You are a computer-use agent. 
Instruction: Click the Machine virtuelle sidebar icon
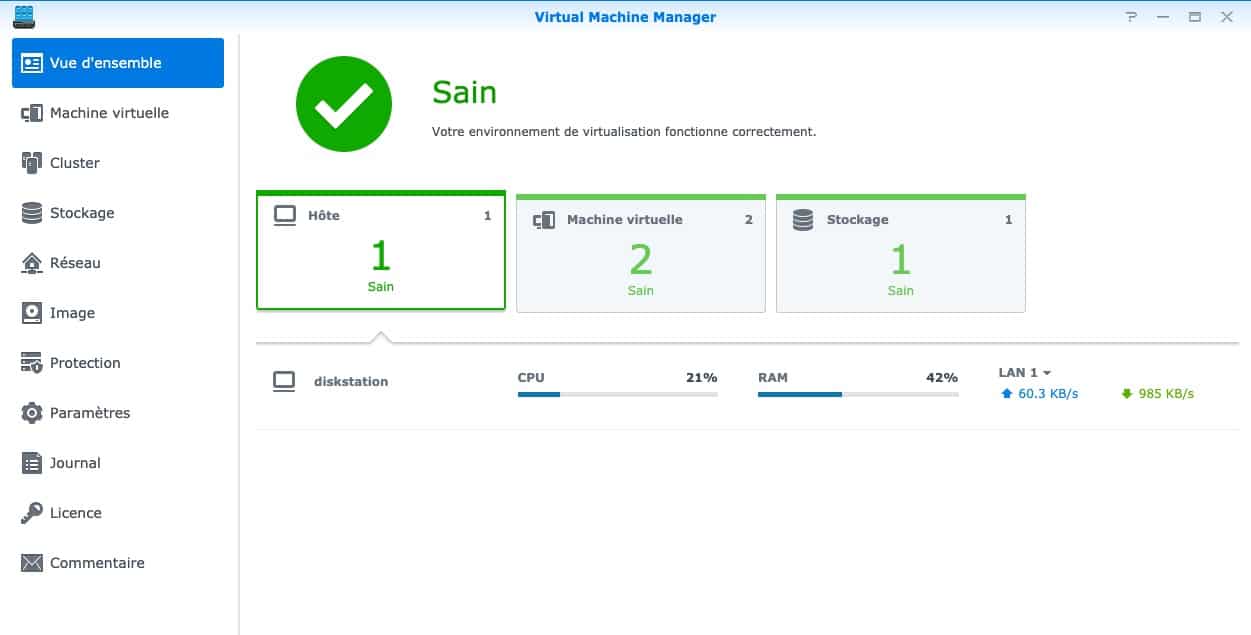point(32,113)
